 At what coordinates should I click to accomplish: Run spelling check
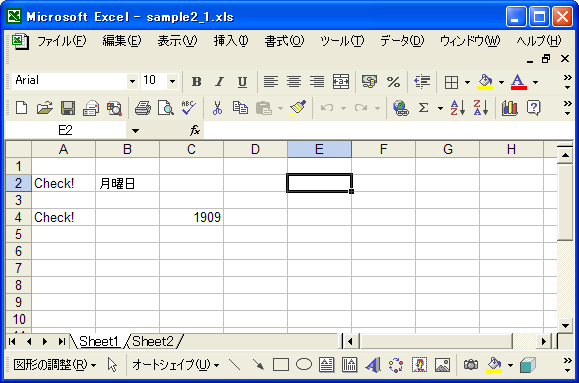pos(188,108)
